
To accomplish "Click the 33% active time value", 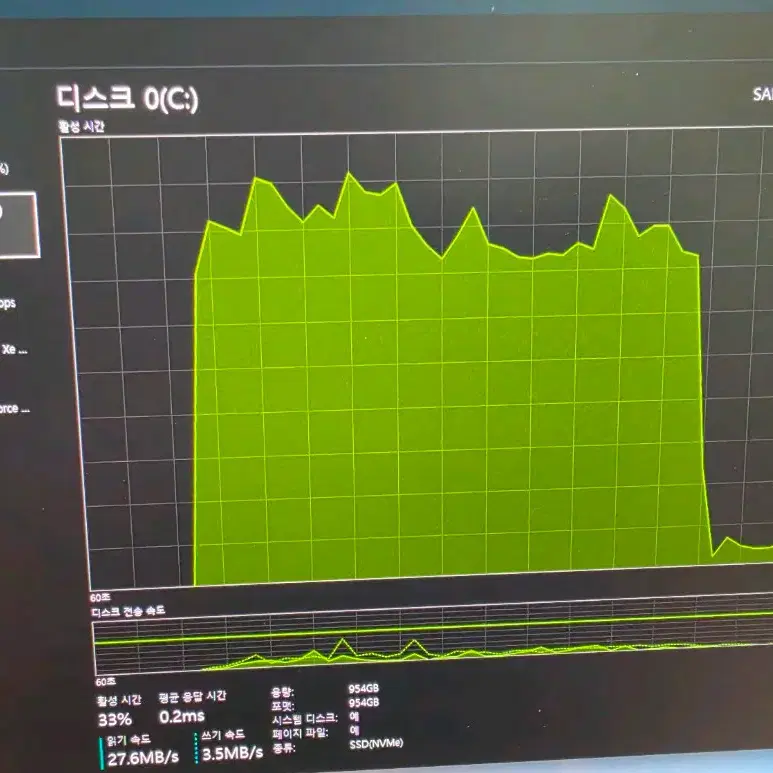I will coord(115,720).
